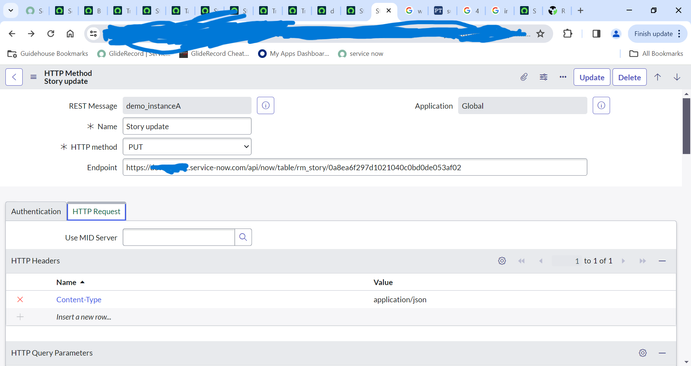Image resolution: width=691 pixels, height=366 pixels.
Task: Open the form context hamburger menu
Action: pyautogui.click(x=33, y=77)
